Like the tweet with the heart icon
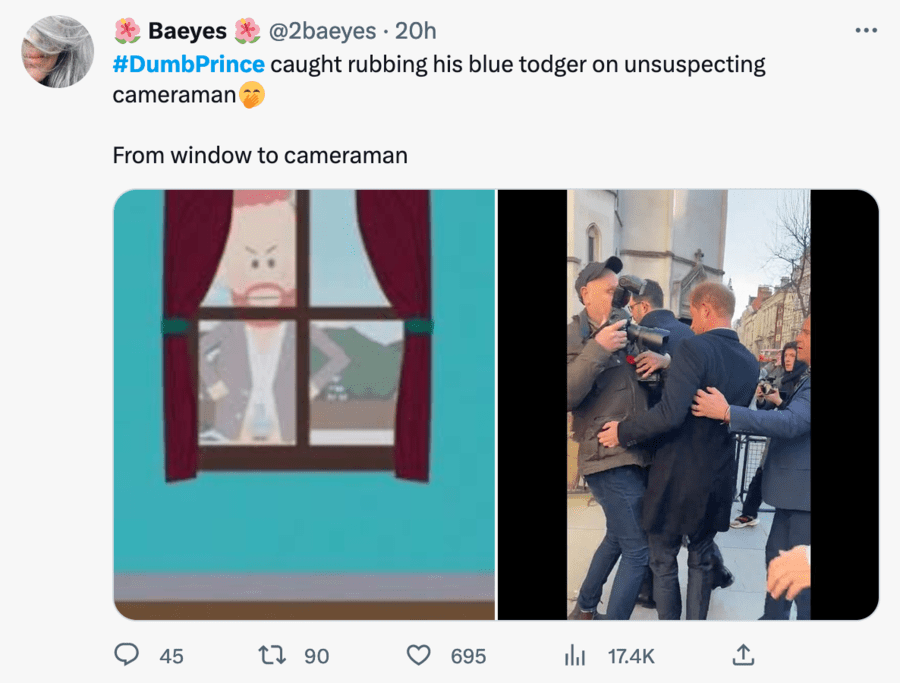This screenshot has width=900, height=683. (420, 655)
